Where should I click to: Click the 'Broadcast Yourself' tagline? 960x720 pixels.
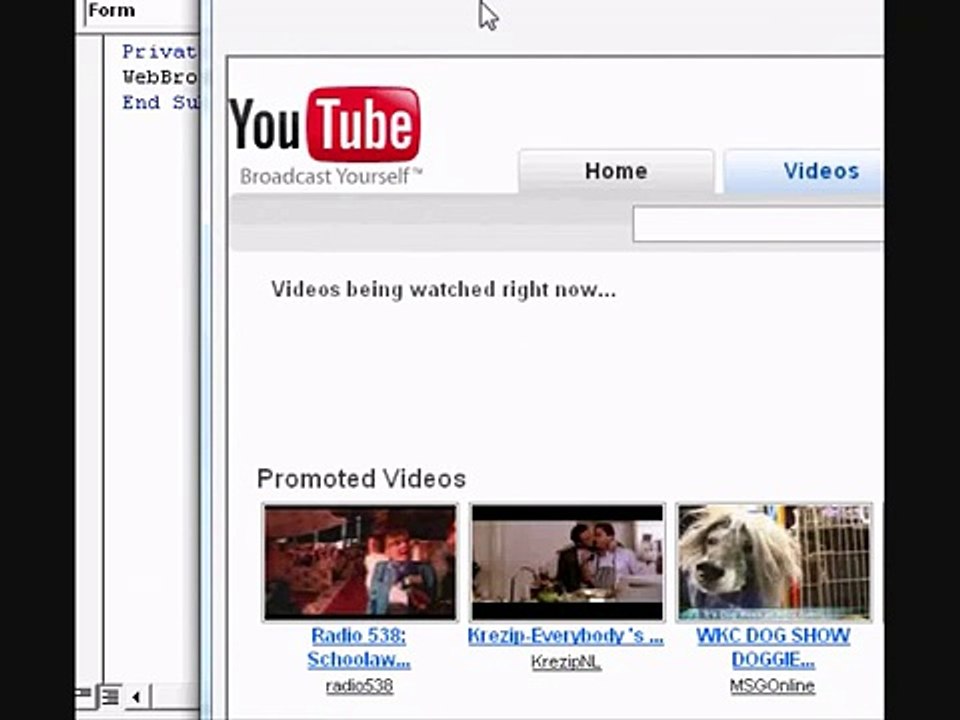(331, 177)
